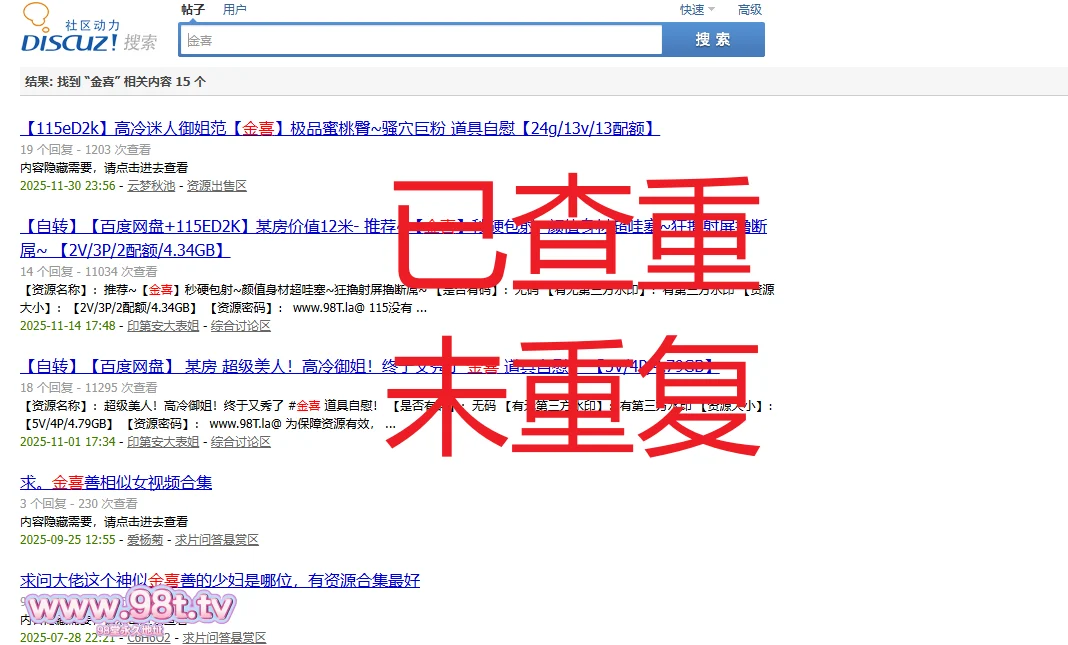Open the result starting 【自转】【百度网盘+115ED2K】
The image size is (1068, 645).
click(x=200, y=227)
